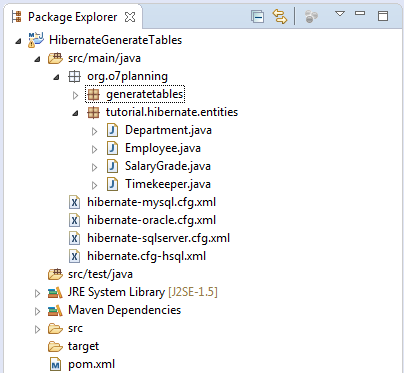Click the Package Explorer tab close icon
Viewport: 404px width, 373px height.
click(130, 17)
